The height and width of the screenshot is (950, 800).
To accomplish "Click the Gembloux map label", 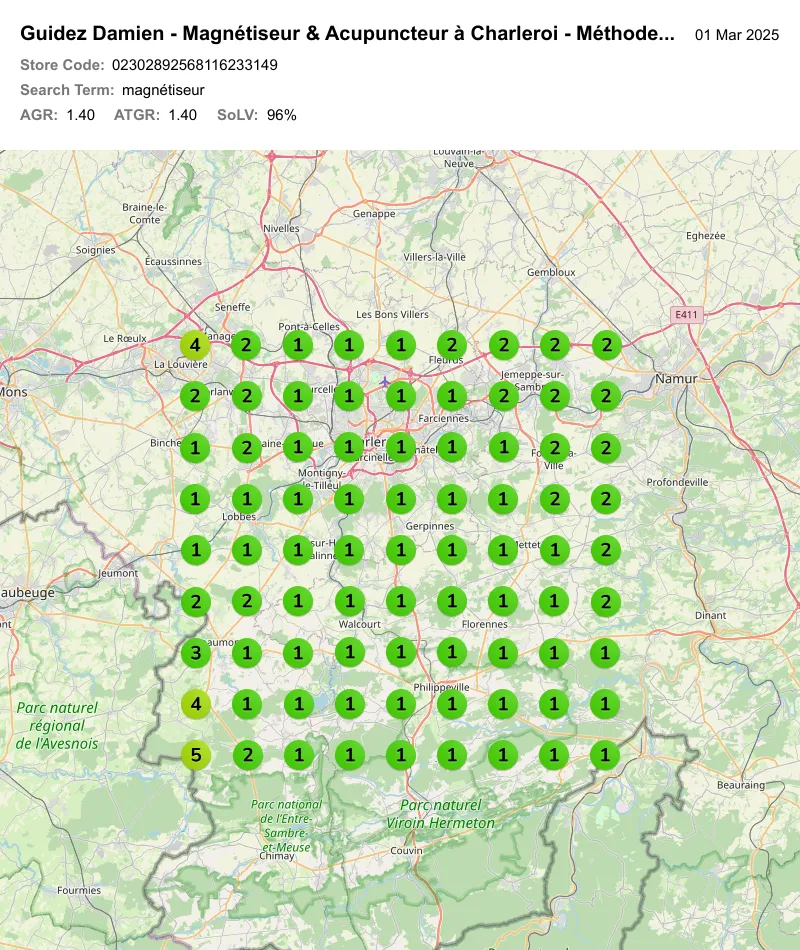I will tap(551, 272).
